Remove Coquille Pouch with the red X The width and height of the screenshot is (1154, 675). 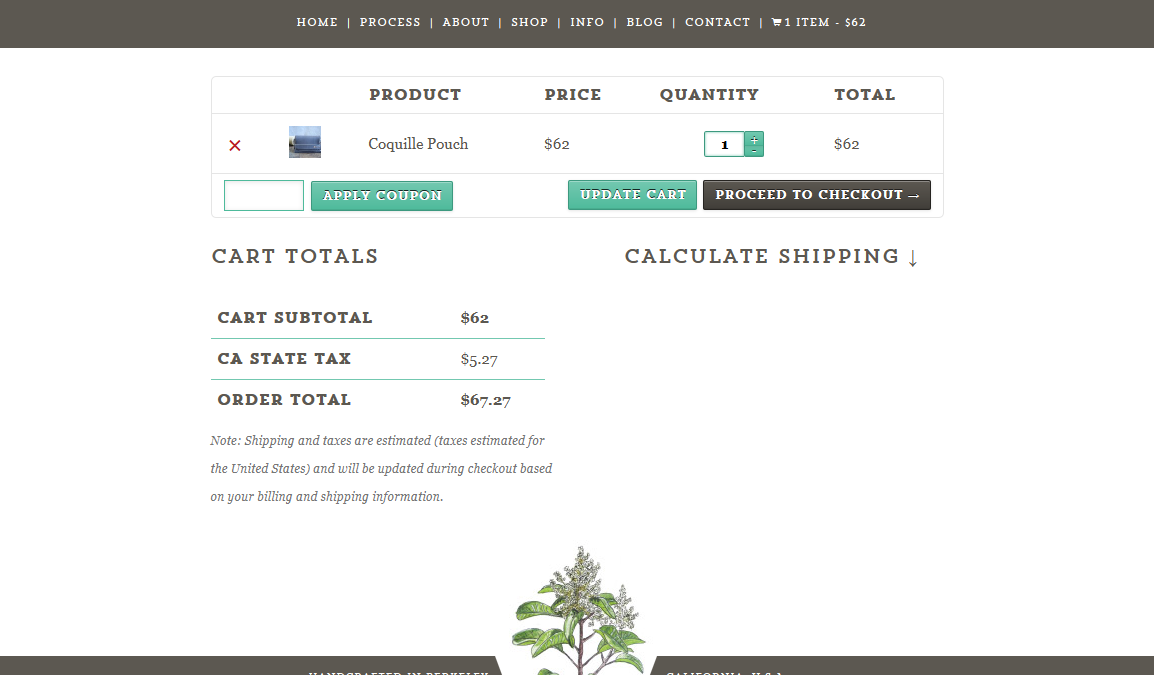pos(235,145)
